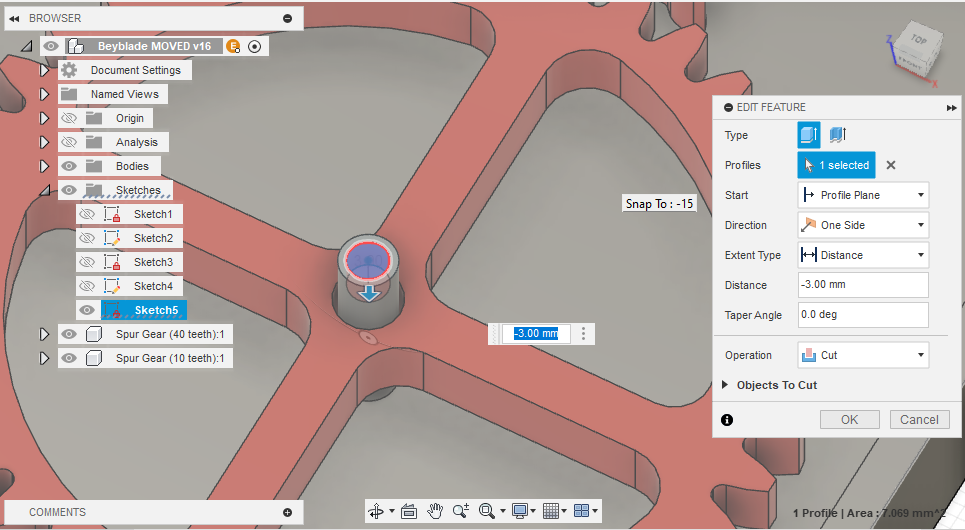Image resolution: width=965 pixels, height=530 pixels.
Task: Expand the Edit Feature panel with the double arrows
Action: (x=951, y=108)
